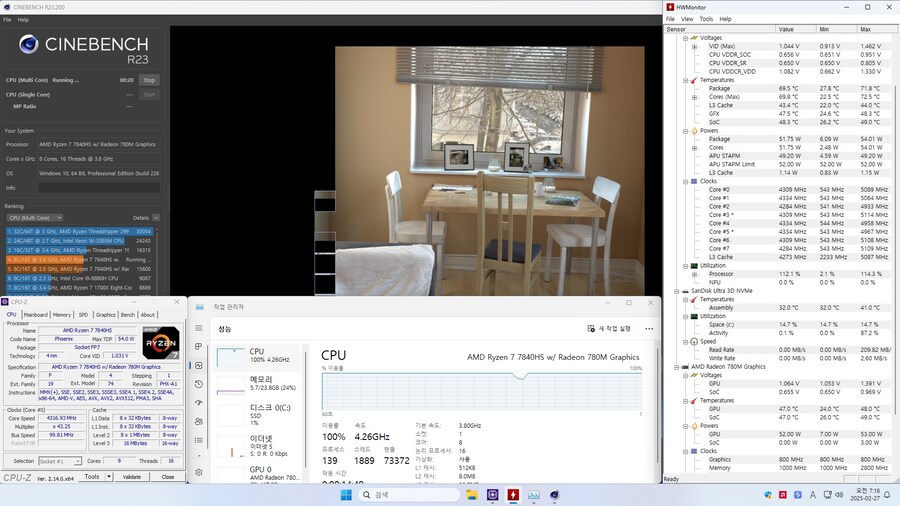Open volume control in system tray
900x506 pixels.
(839, 495)
